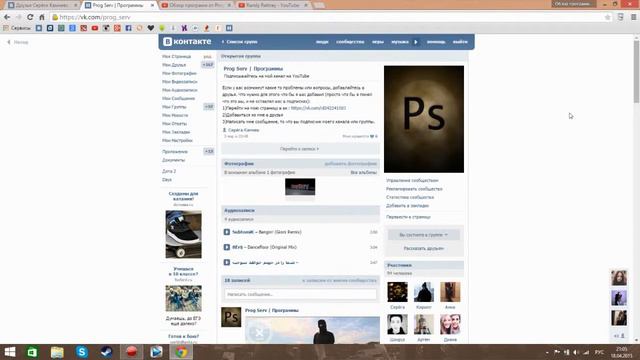Screen dimensions: 640x360
Task: Open Мои Фотографии in left menu
Action: (x=179, y=73)
